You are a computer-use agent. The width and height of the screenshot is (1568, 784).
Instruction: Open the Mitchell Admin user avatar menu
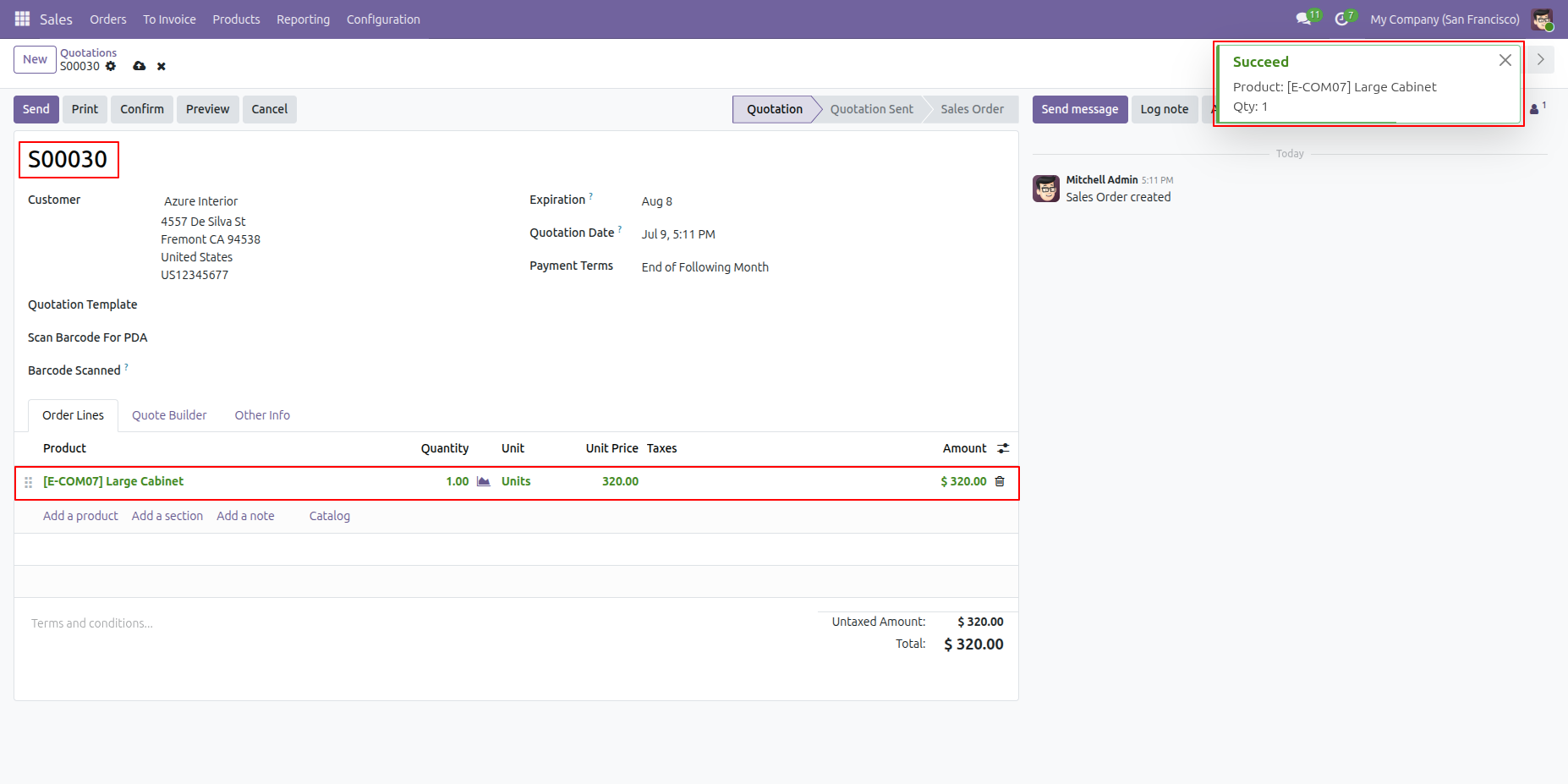click(1542, 19)
